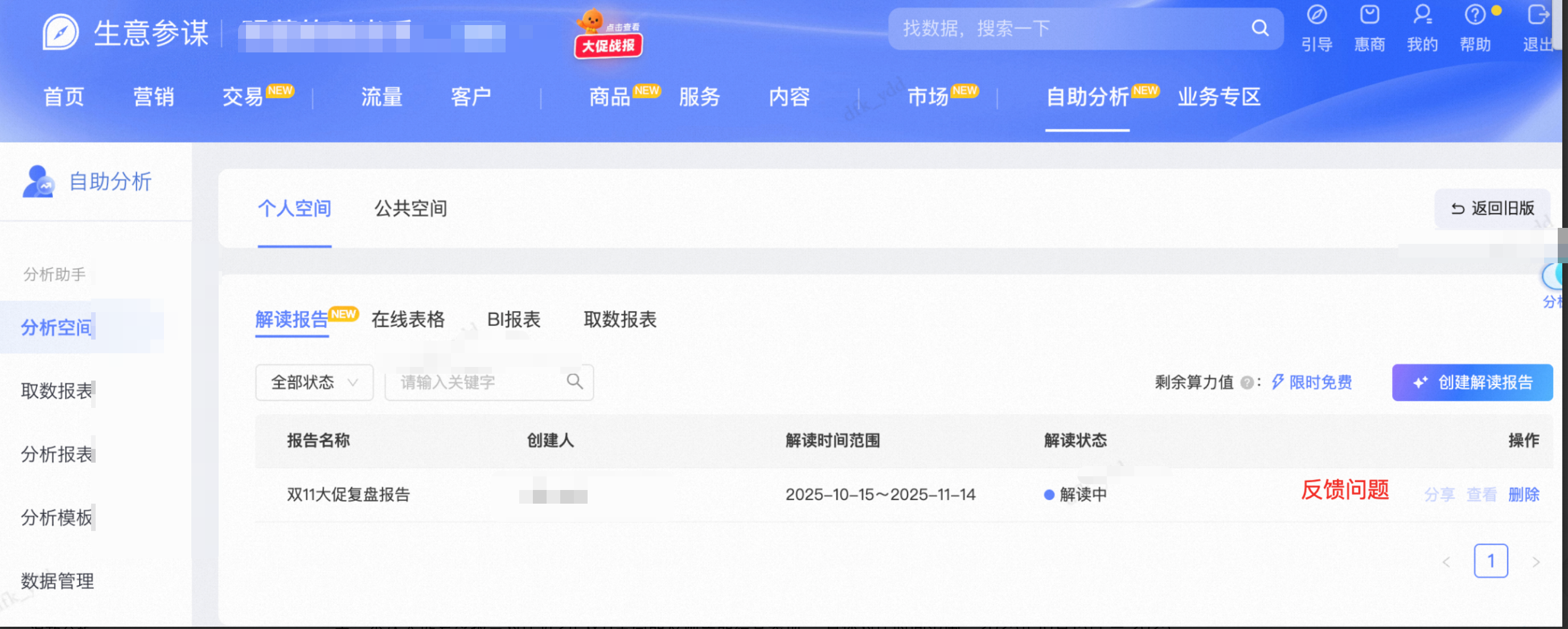Click the 剩余算力值 question mark icon
1568x629 pixels.
click(x=1247, y=382)
